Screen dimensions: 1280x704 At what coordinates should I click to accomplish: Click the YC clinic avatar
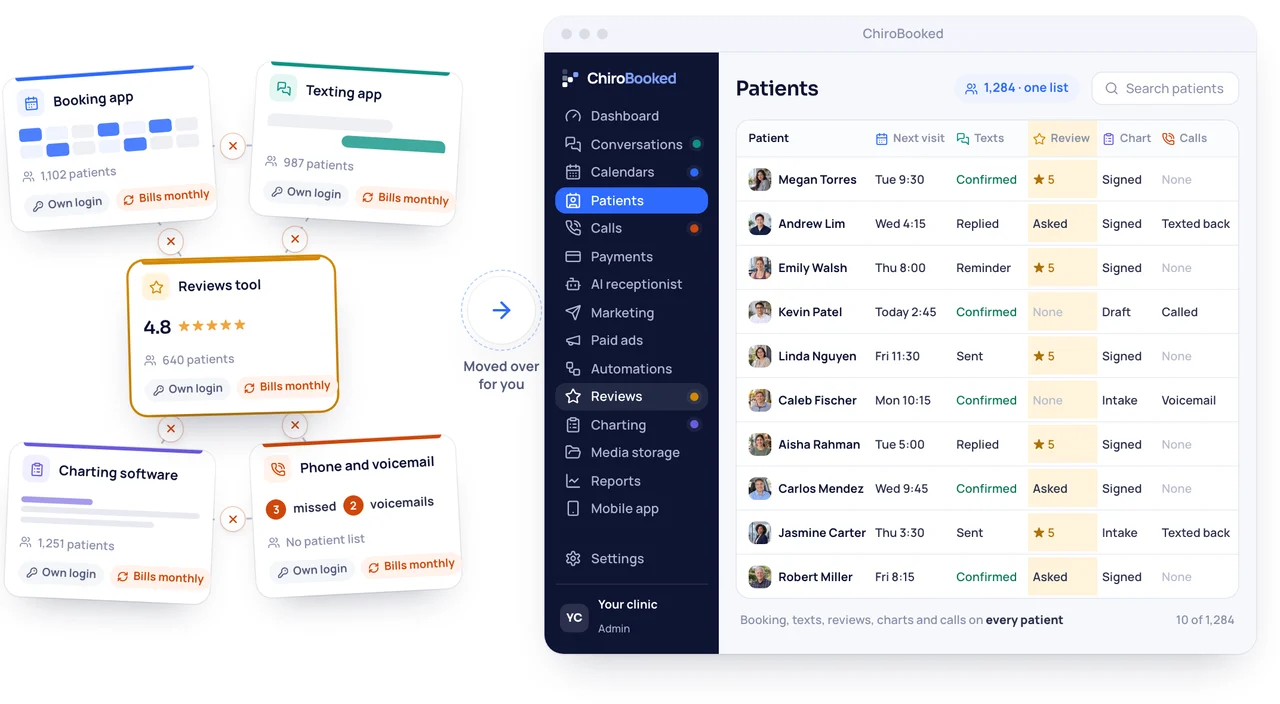pyautogui.click(x=574, y=617)
